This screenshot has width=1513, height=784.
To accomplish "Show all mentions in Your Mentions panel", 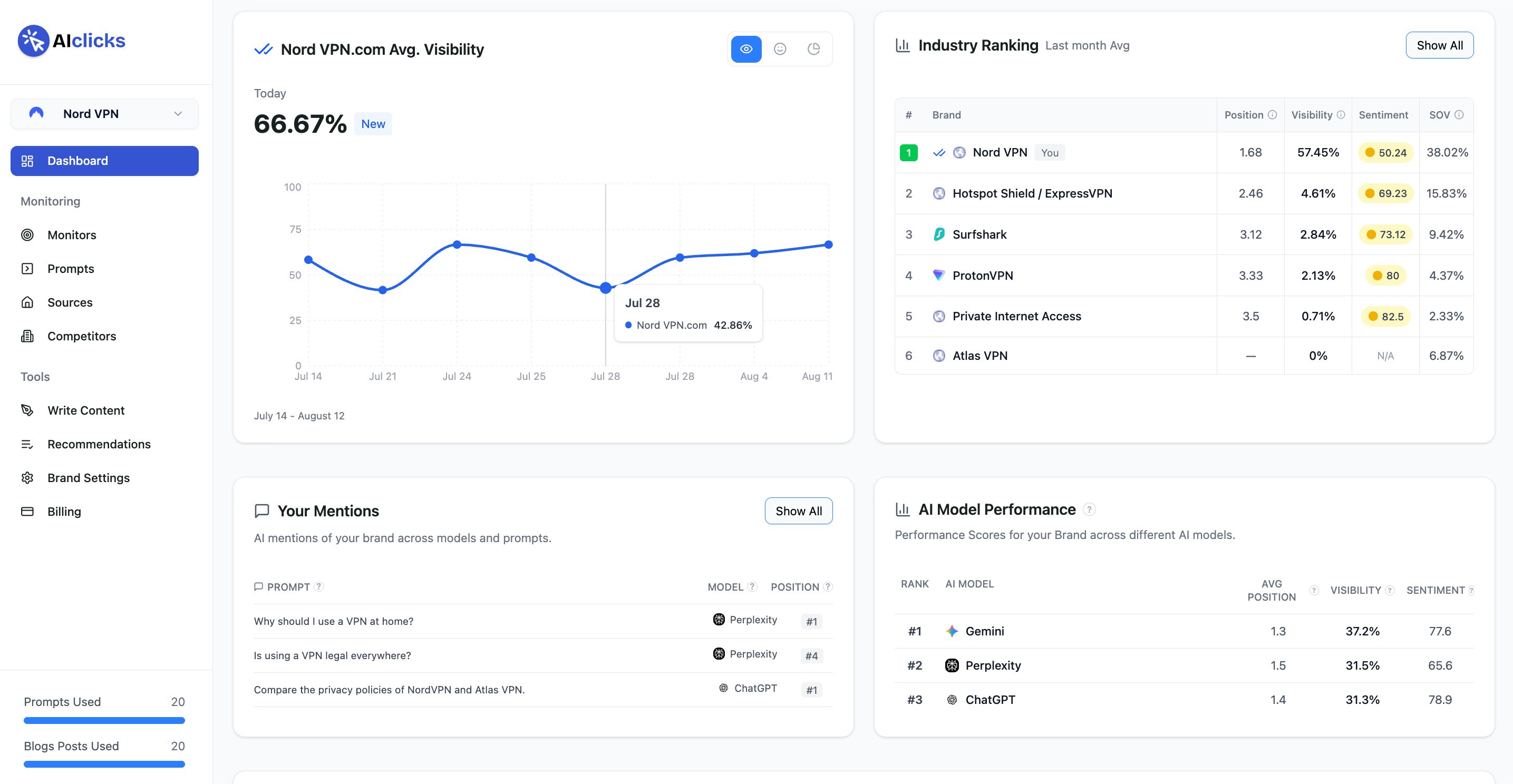I will pyautogui.click(x=798, y=511).
